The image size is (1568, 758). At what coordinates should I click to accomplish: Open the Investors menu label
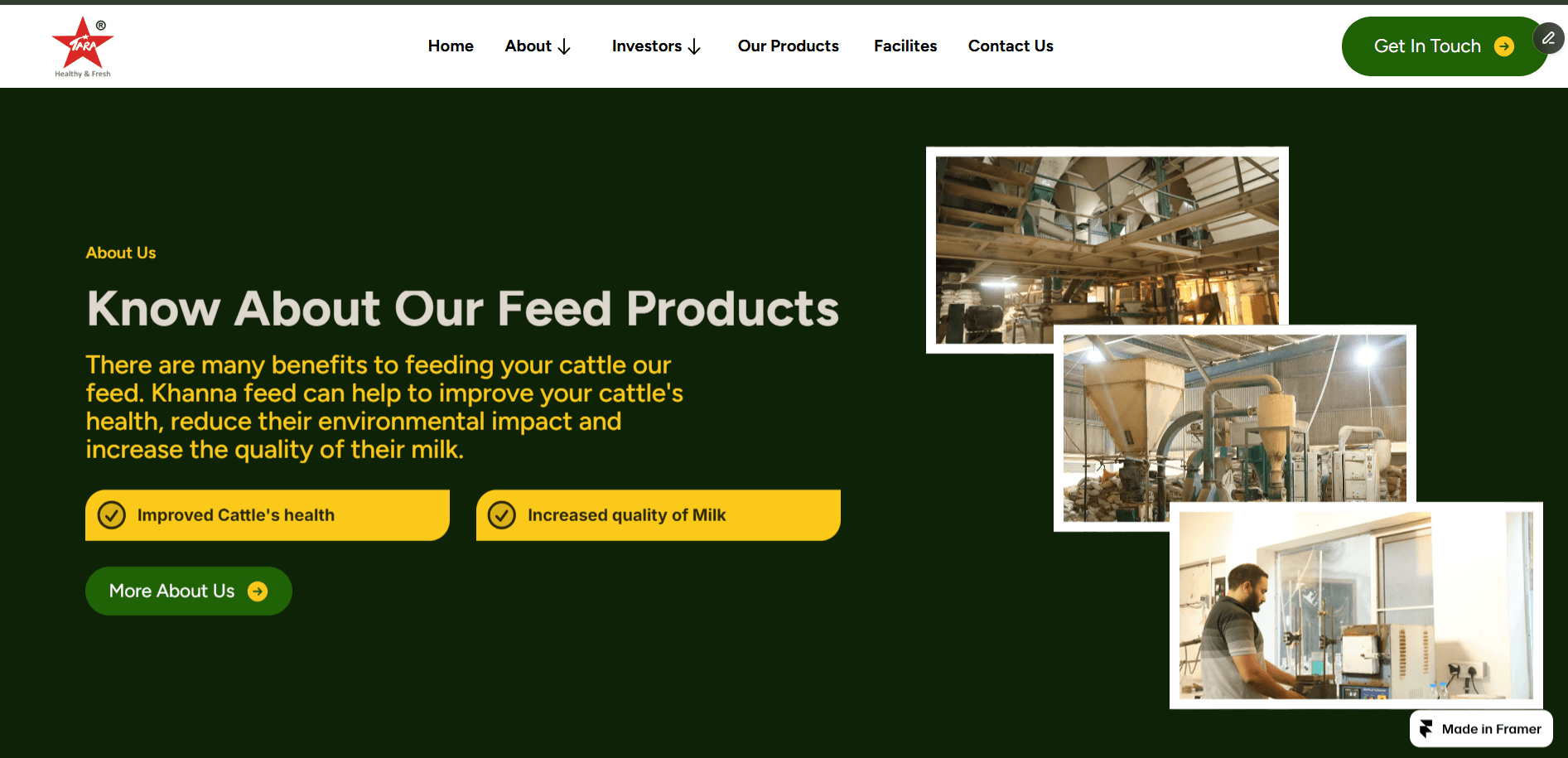pyautogui.click(x=647, y=46)
